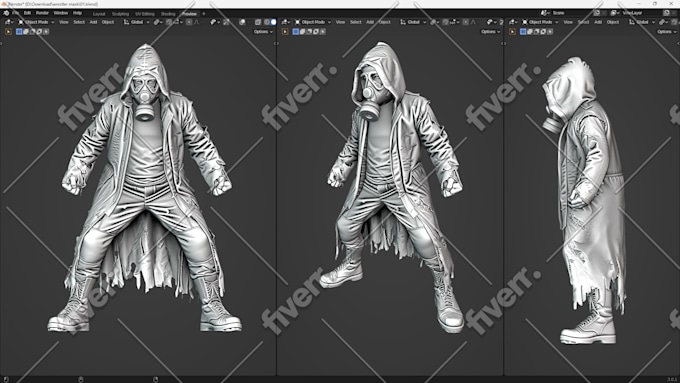This screenshot has width=680, height=383.
Task: Expand Options dropdown in three-quarter-view viewport
Action: [491, 32]
